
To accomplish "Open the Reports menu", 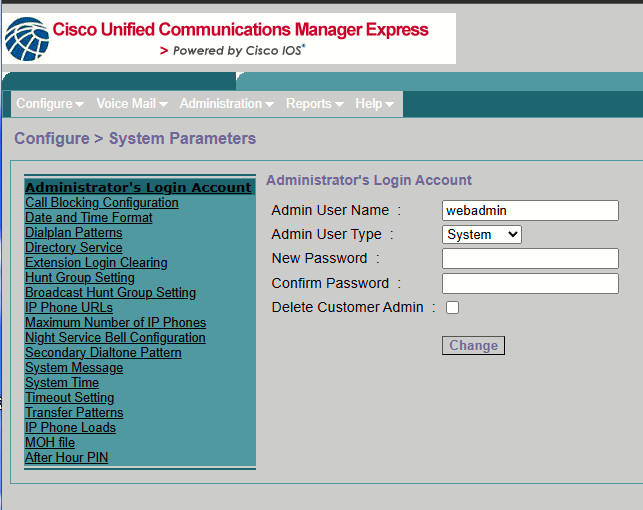I will (315, 104).
